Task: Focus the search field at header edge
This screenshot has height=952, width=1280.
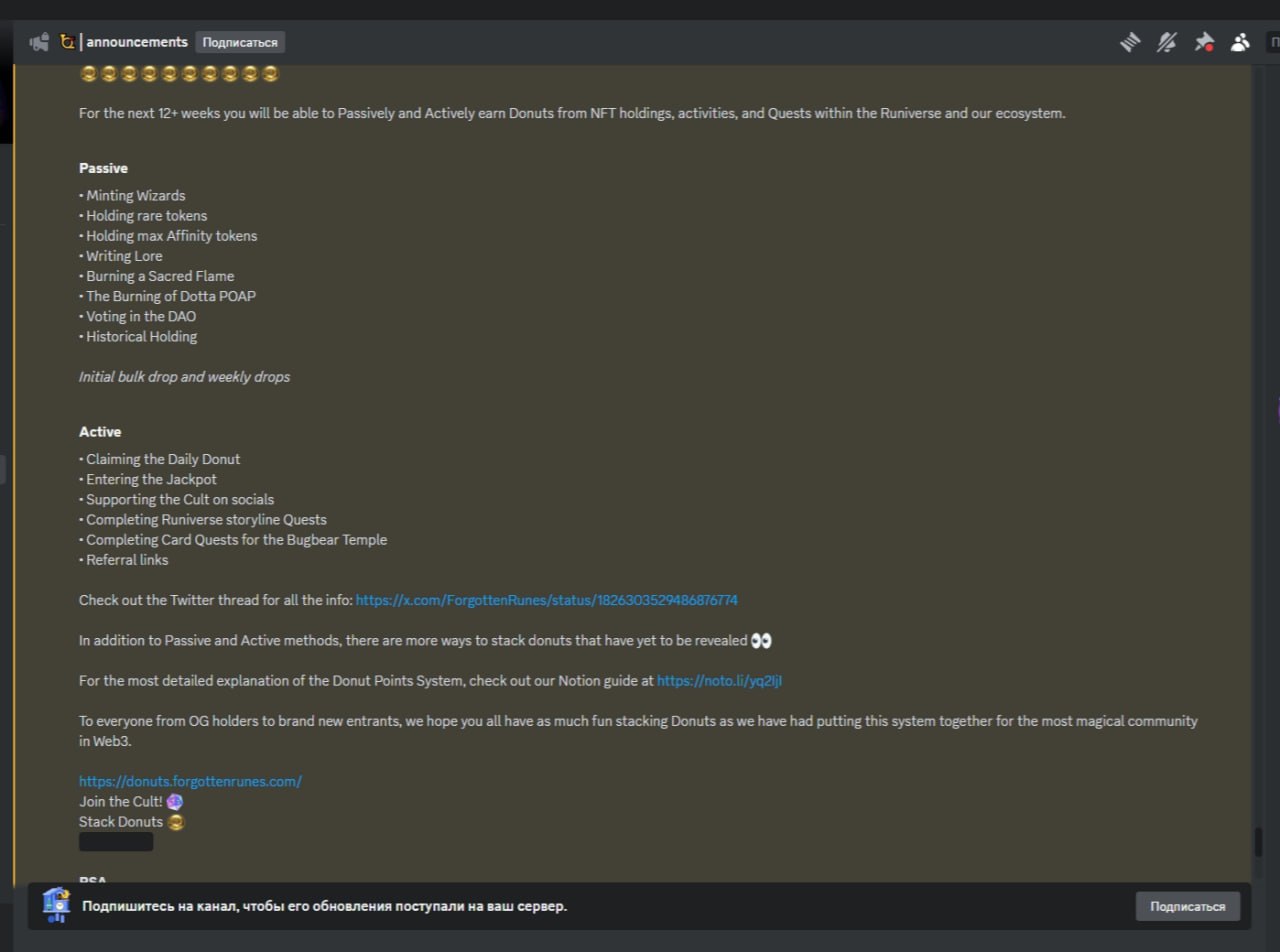Action: [x=1273, y=42]
